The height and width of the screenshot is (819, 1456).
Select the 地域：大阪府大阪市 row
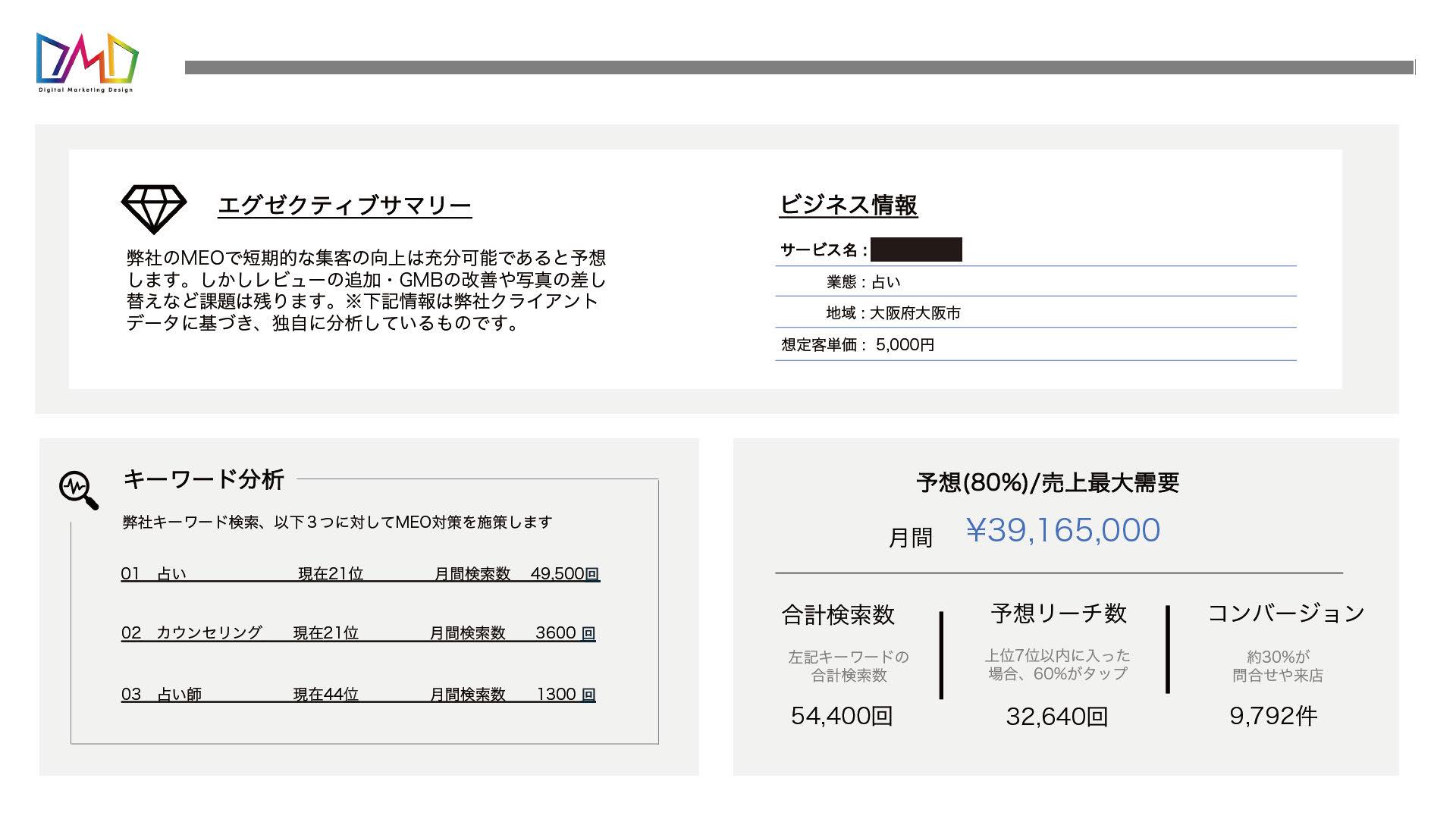pos(893,313)
